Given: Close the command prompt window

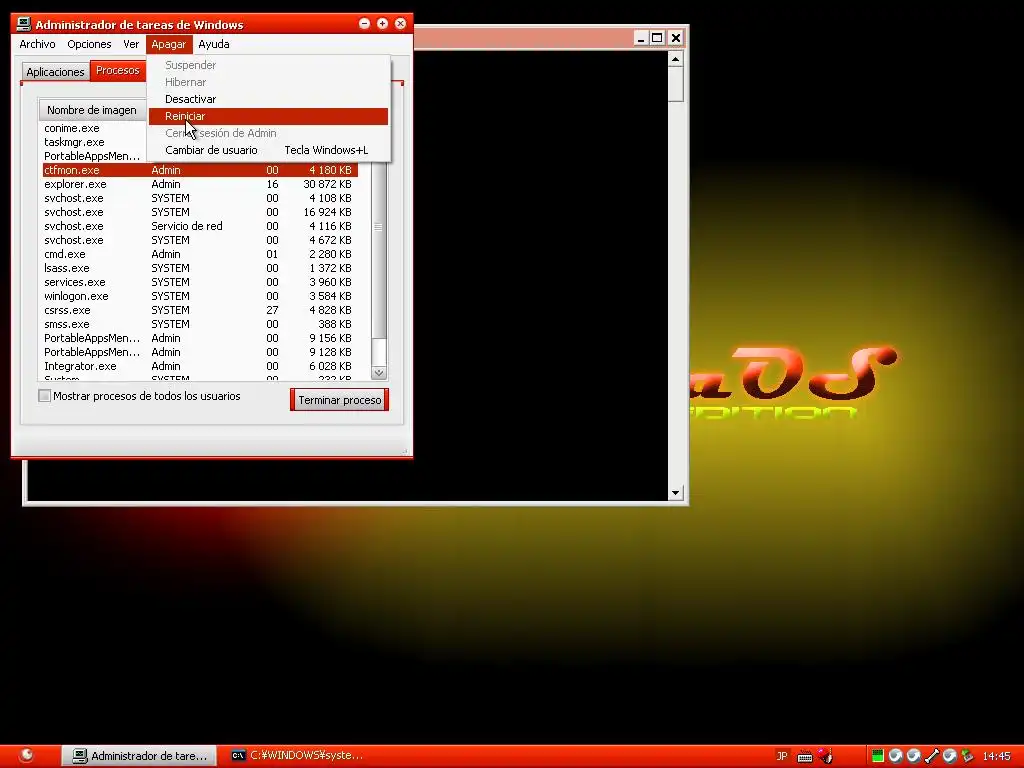Looking at the screenshot, I should coord(676,39).
